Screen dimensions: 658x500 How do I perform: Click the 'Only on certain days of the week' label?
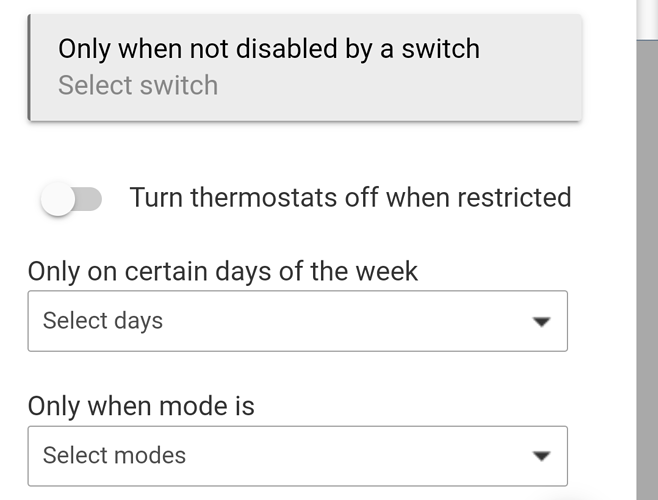[222, 270]
